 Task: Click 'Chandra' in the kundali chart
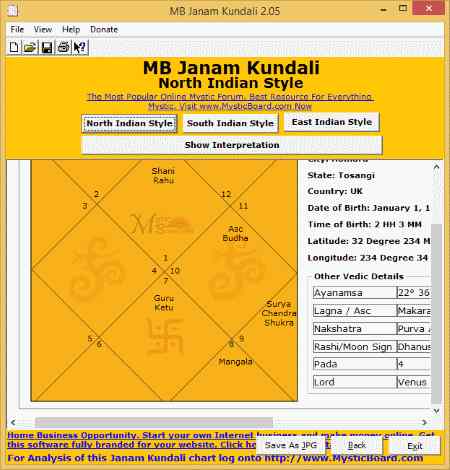[279, 313]
